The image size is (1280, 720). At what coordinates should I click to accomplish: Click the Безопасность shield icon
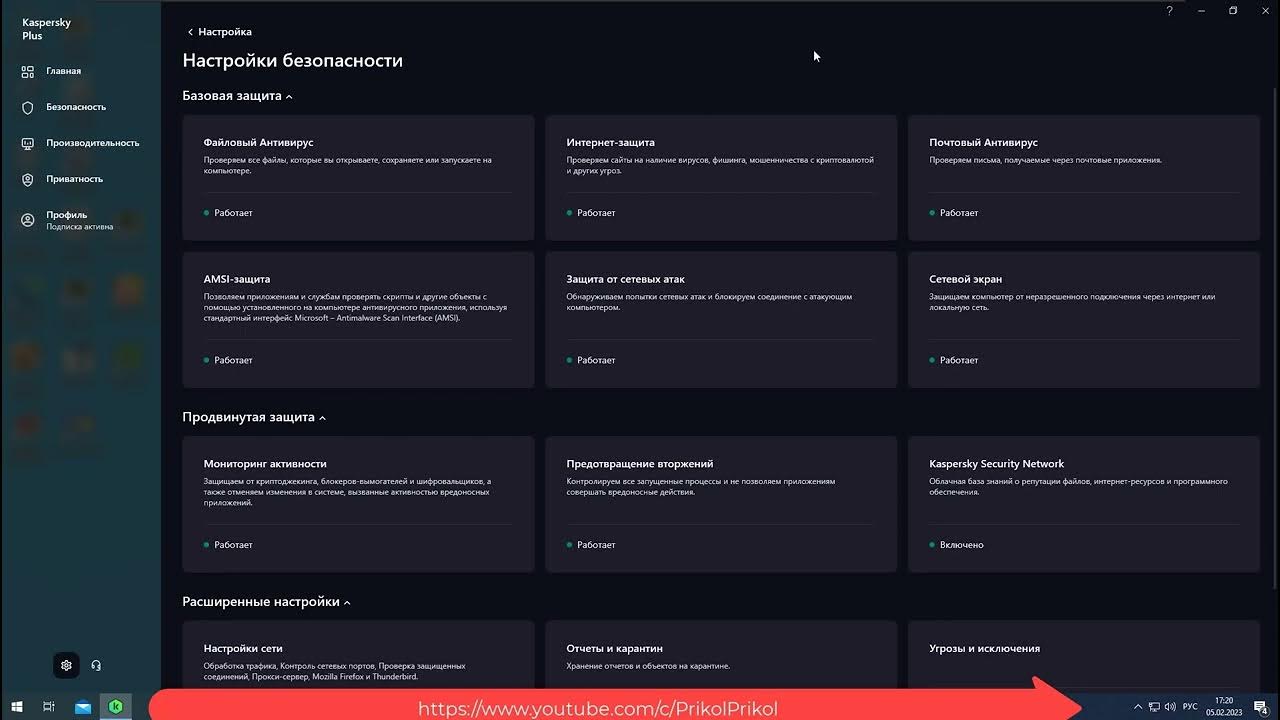(28, 107)
